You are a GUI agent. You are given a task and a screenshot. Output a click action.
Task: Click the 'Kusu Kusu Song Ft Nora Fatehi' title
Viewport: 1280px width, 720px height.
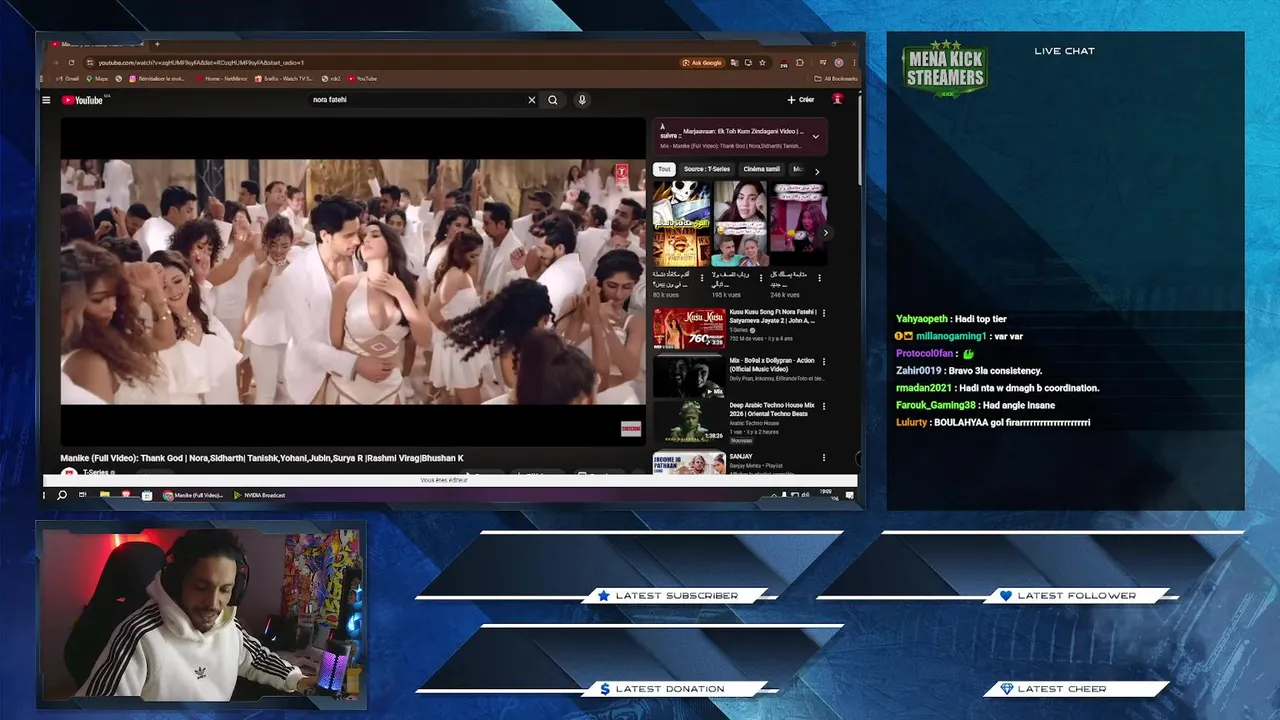(x=772, y=316)
